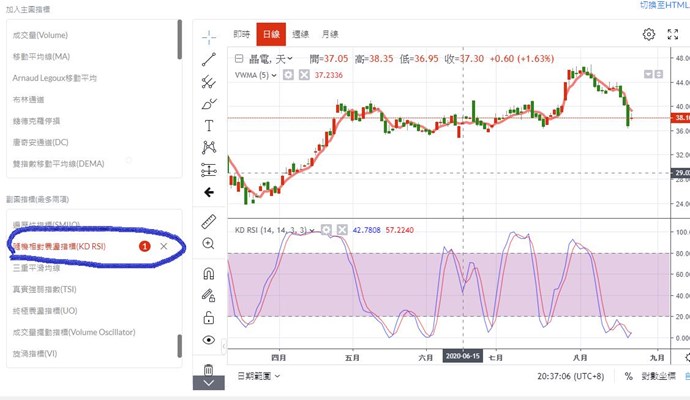The width and height of the screenshot is (690, 400).
Task: Select the crosshair cursor tool
Action: [x=209, y=36]
